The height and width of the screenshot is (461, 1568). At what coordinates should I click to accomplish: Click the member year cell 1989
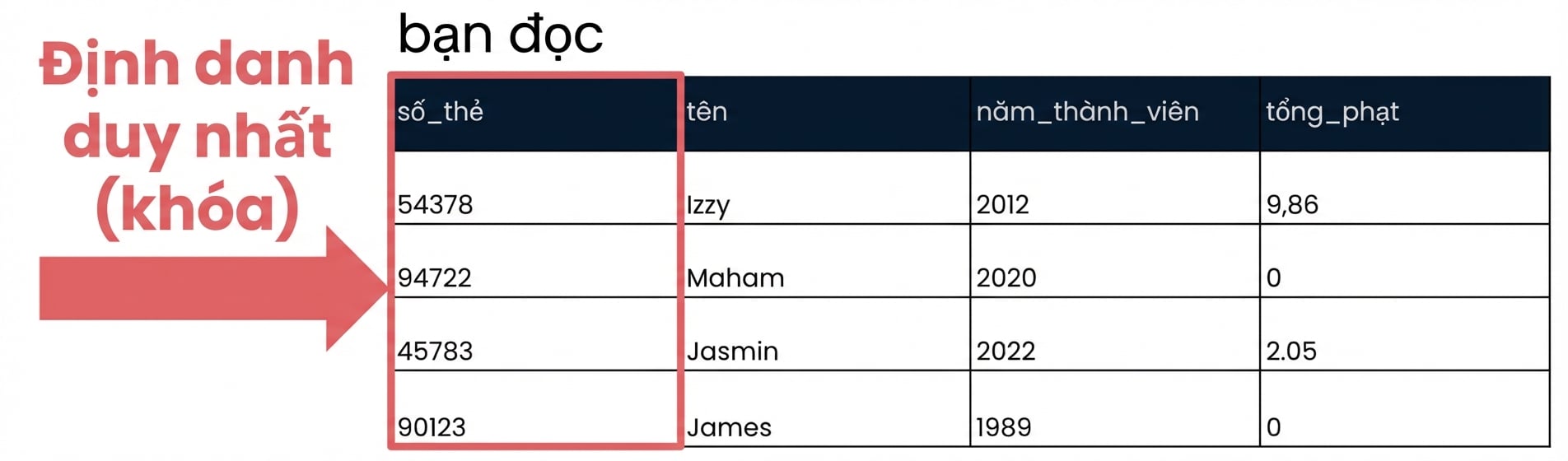1115,409
